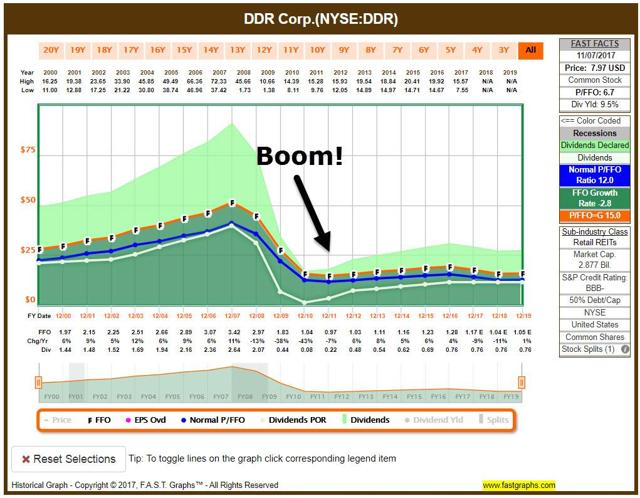The height and width of the screenshot is (498, 640).
Task: Open the www.fastgraphs.com link
Action: click(519, 485)
